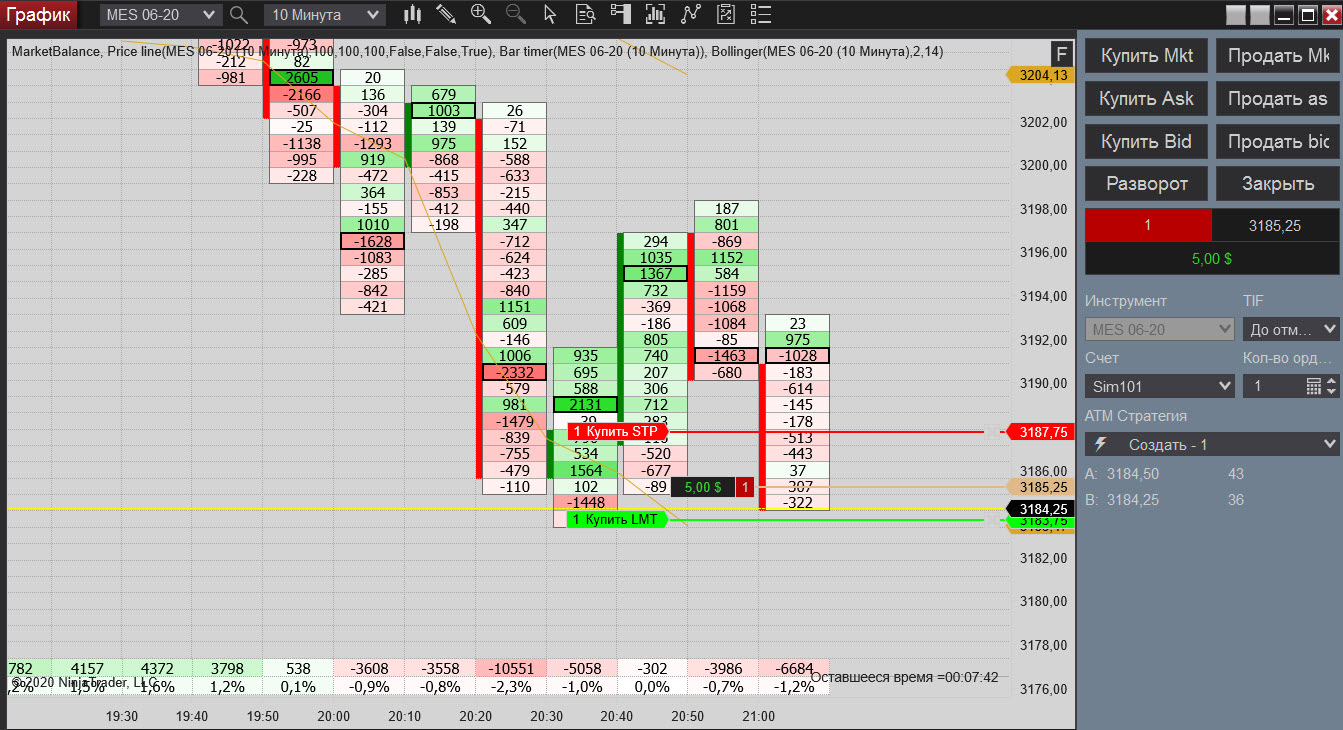
Task: Click the 20:30 time axis label
Action: [547, 717]
